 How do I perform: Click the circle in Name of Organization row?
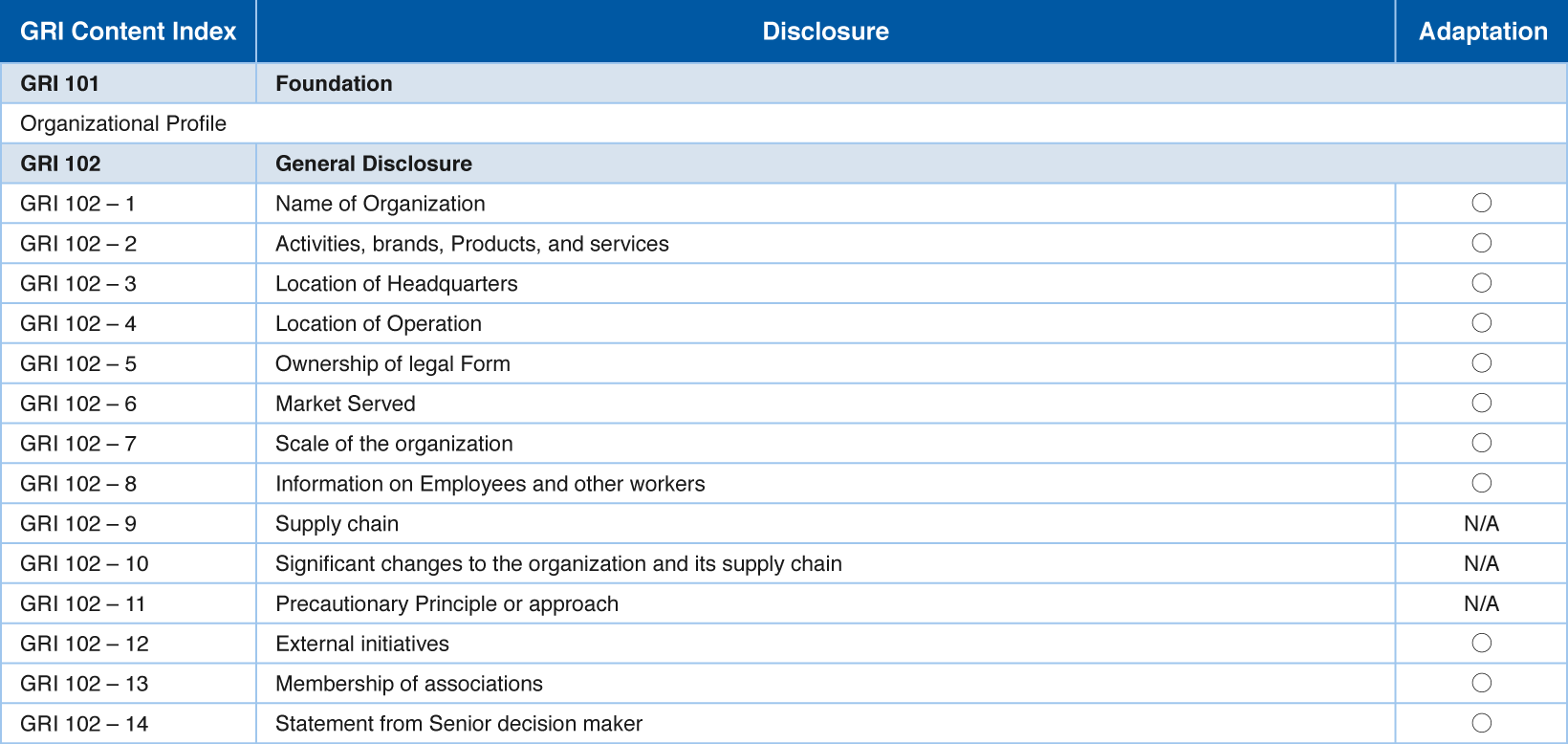(1482, 203)
